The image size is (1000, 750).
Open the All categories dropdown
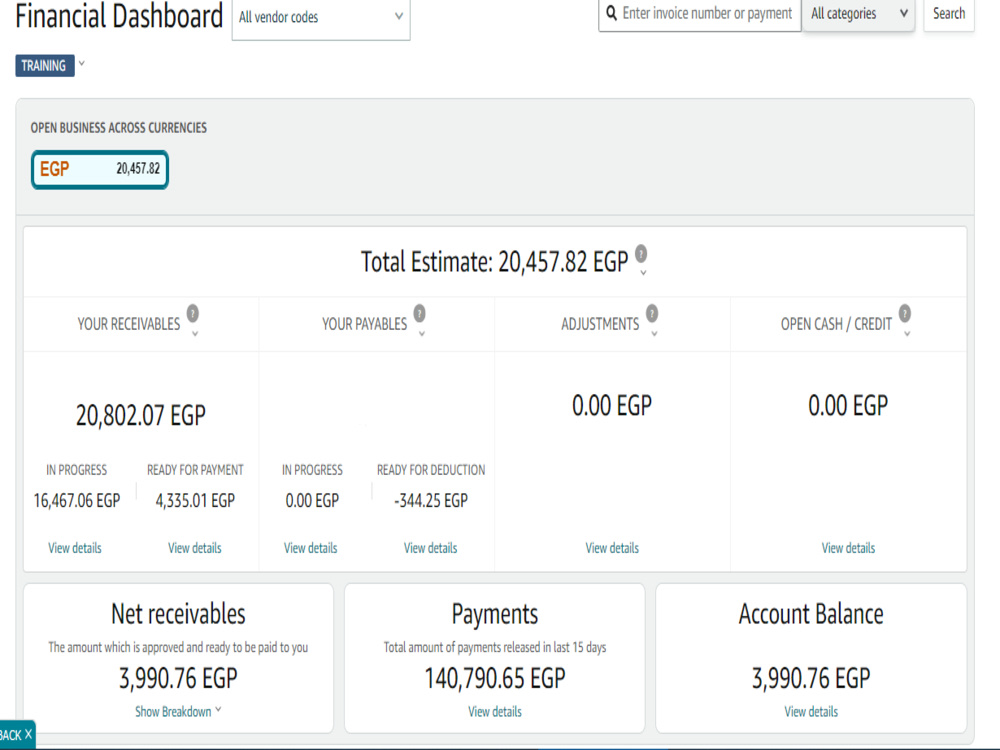pos(858,13)
